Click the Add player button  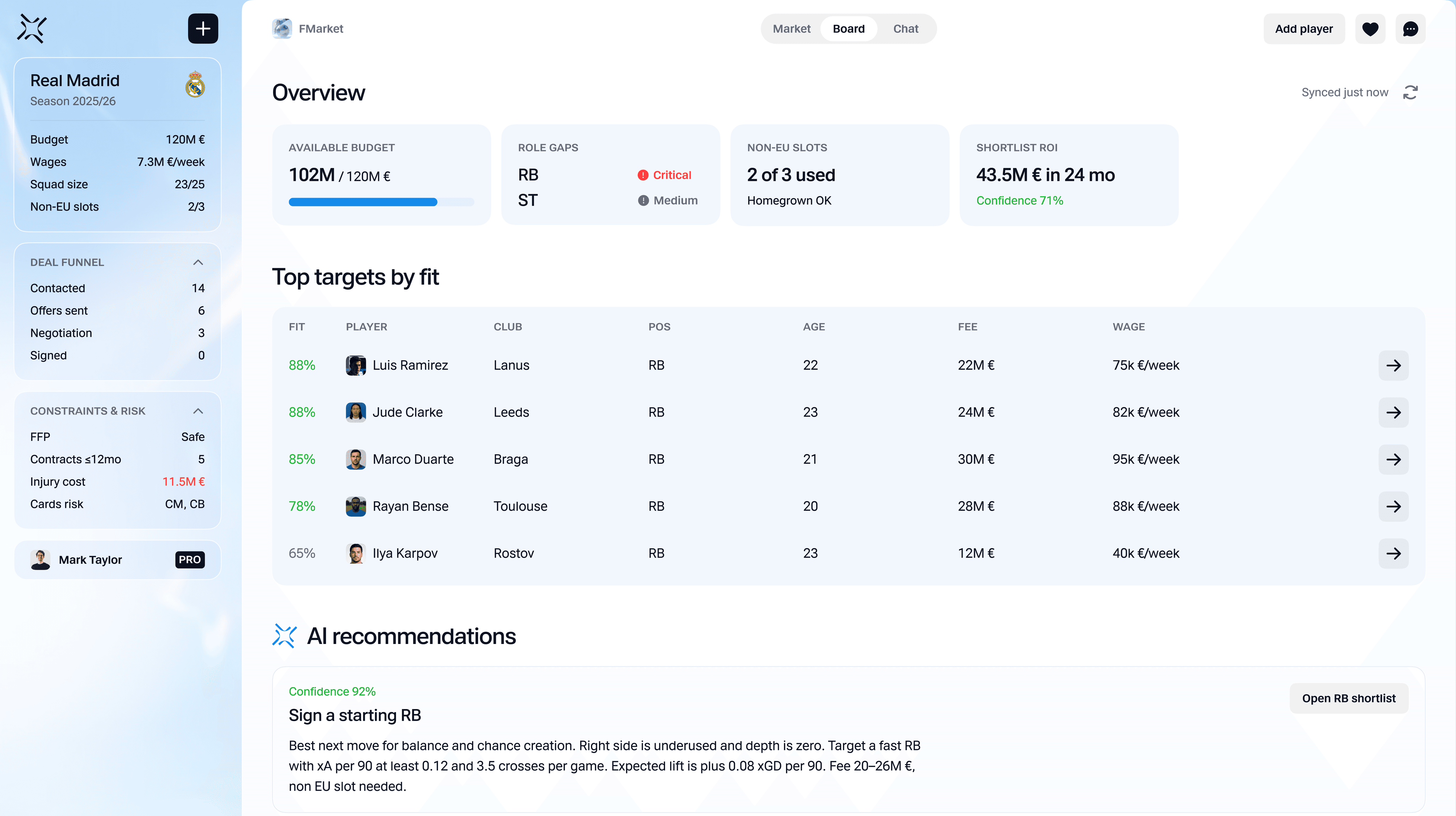pyautogui.click(x=1304, y=29)
